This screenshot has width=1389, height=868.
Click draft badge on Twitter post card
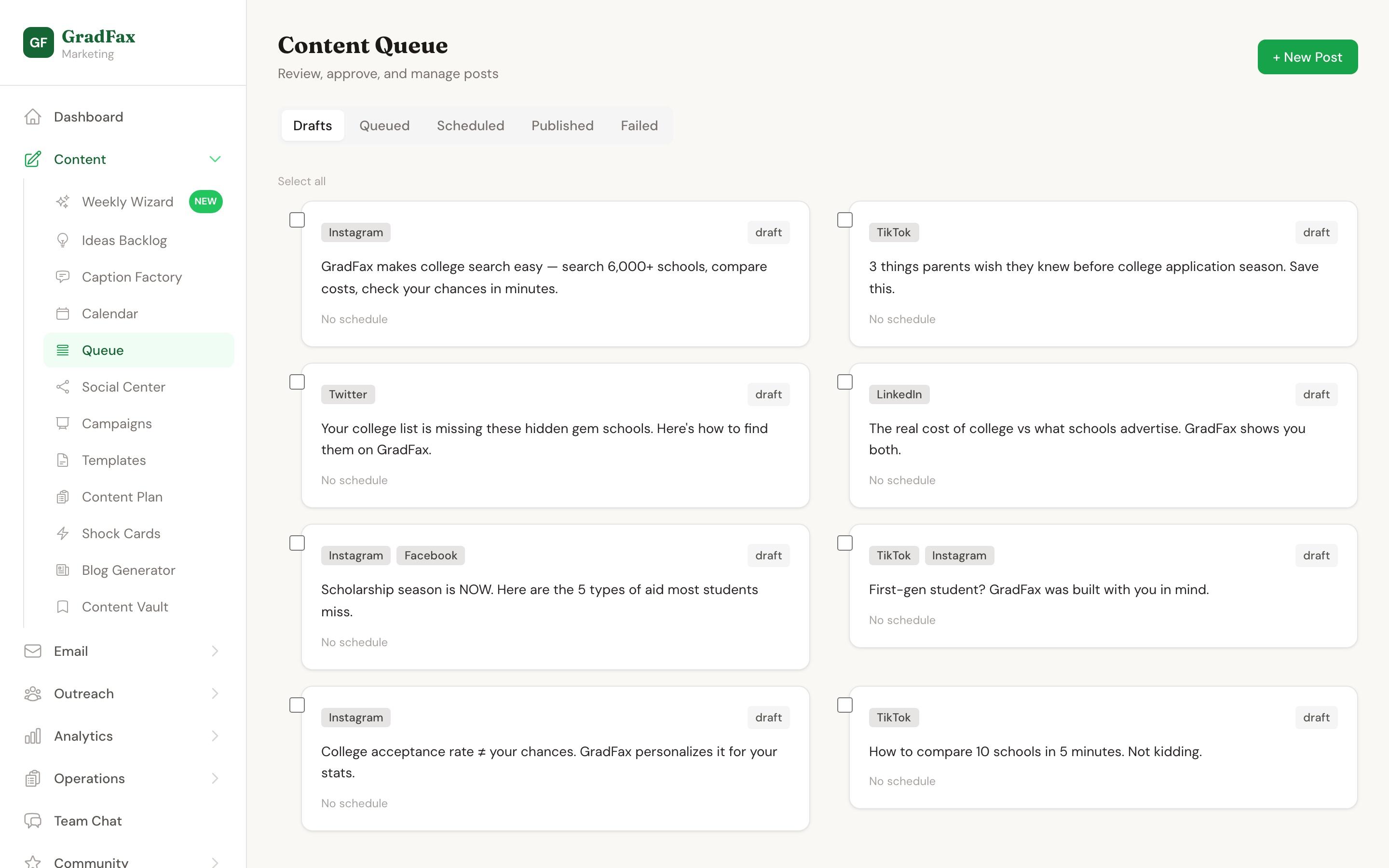point(769,394)
